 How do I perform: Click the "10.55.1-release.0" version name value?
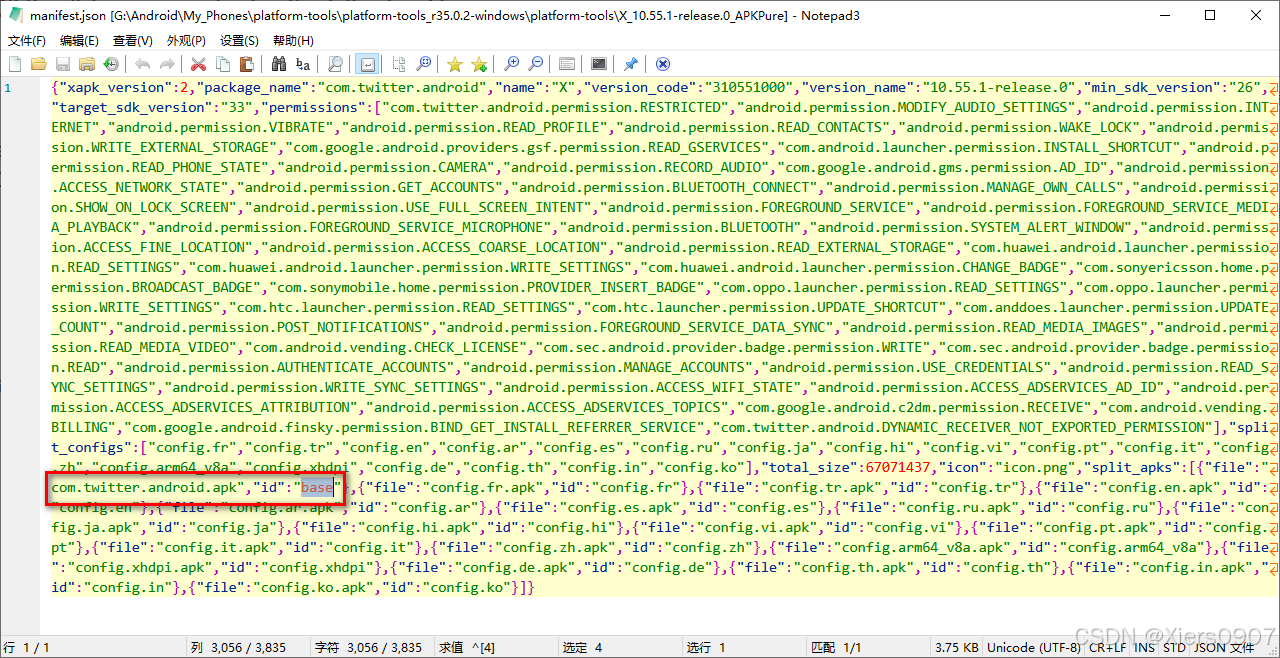tap(1000, 87)
